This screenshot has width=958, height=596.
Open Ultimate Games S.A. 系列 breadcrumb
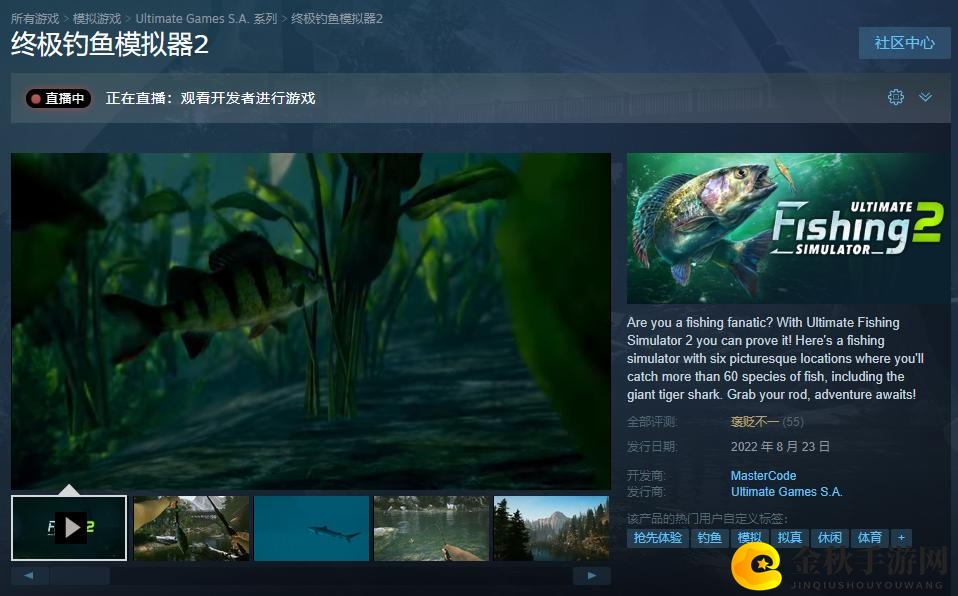[206, 19]
